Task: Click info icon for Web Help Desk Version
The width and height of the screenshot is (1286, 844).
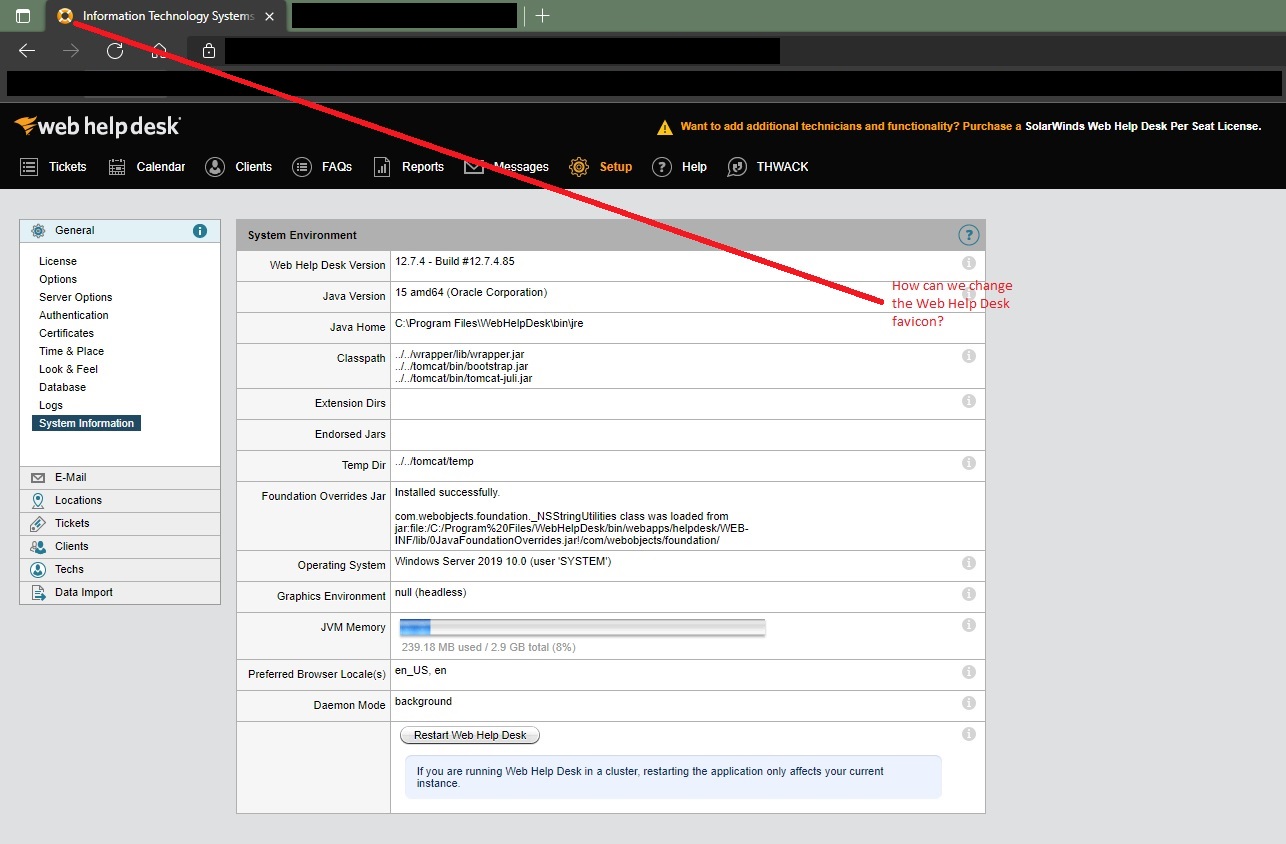Action: pos(968,263)
